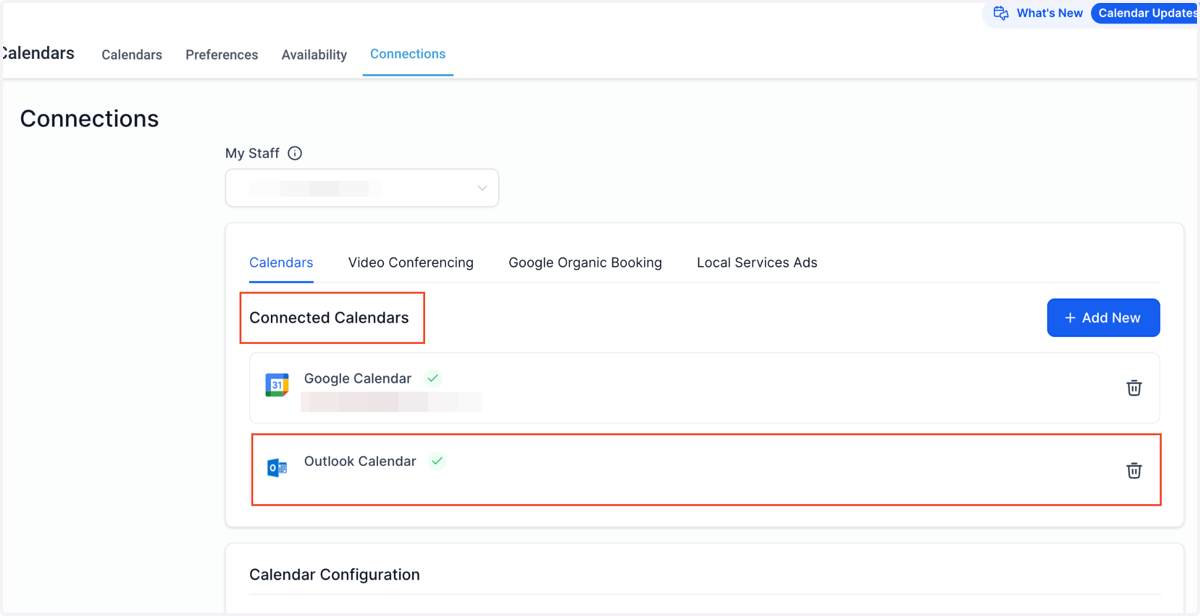1200x616 pixels.
Task: Click the Outlook Calendar label
Action: (360, 461)
